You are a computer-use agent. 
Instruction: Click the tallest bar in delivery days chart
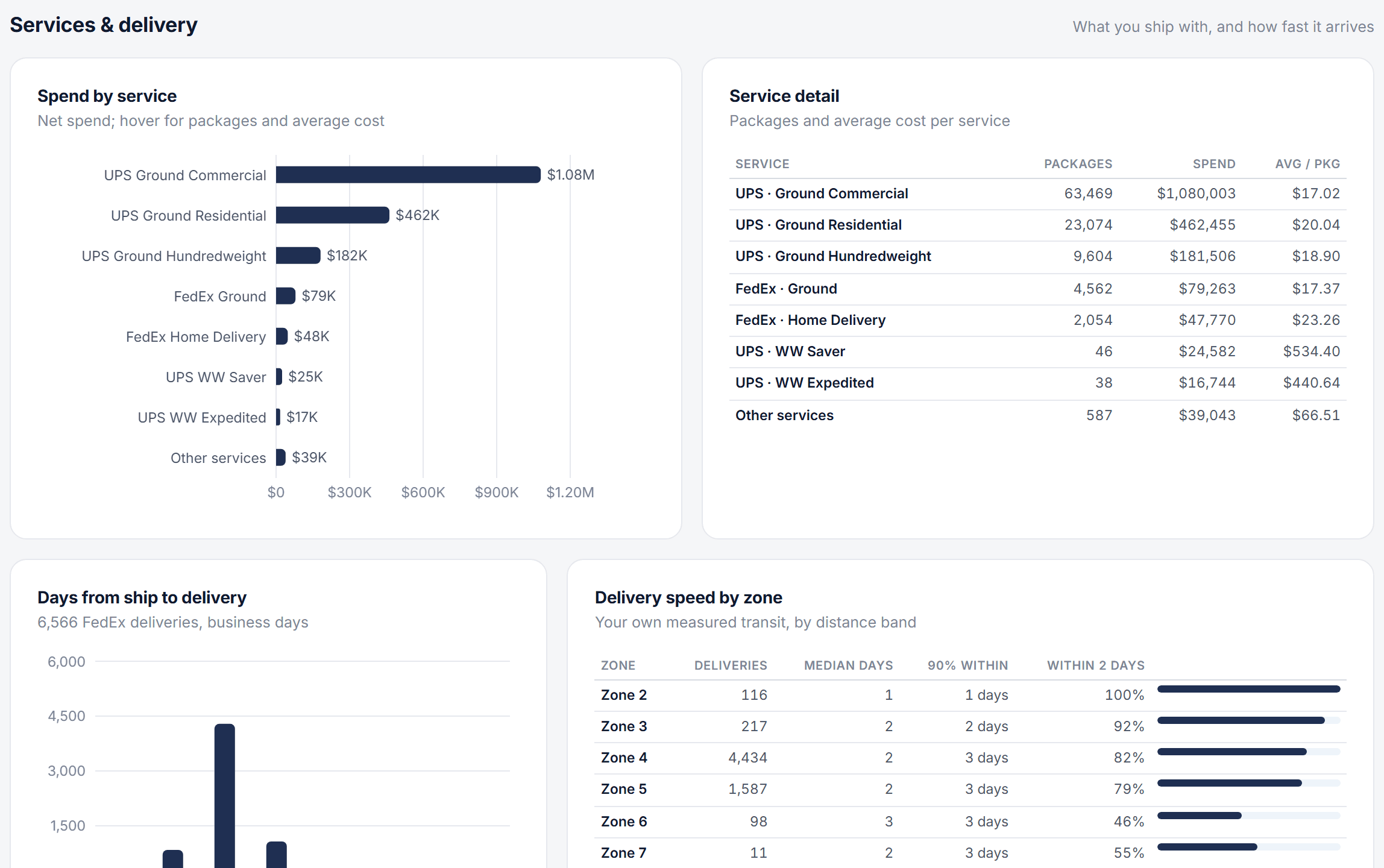click(x=224, y=796)
